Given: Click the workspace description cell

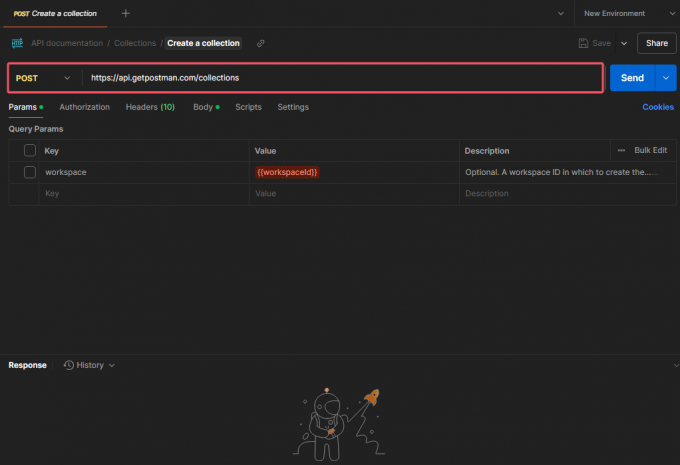Looking at the screenshot, I should 567,172.
